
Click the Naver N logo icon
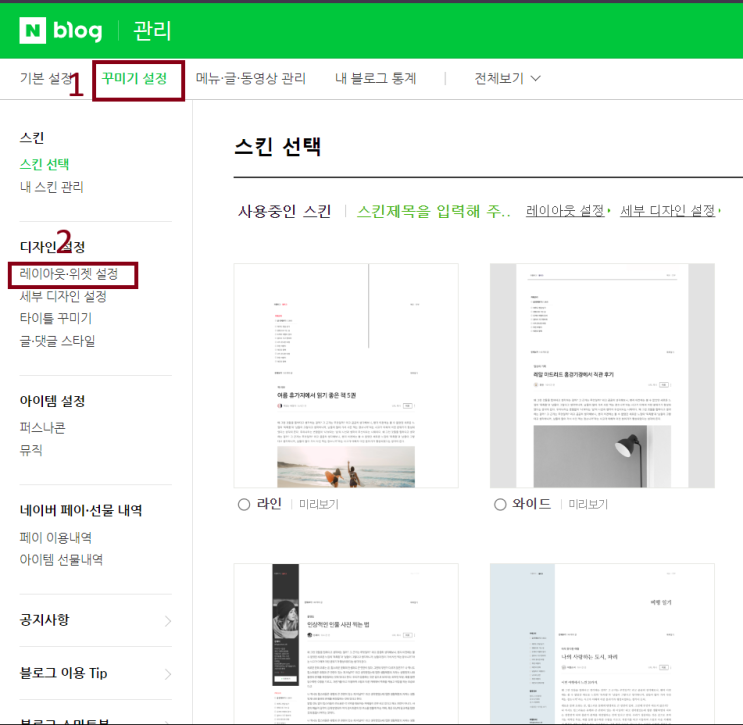(33, 30)
